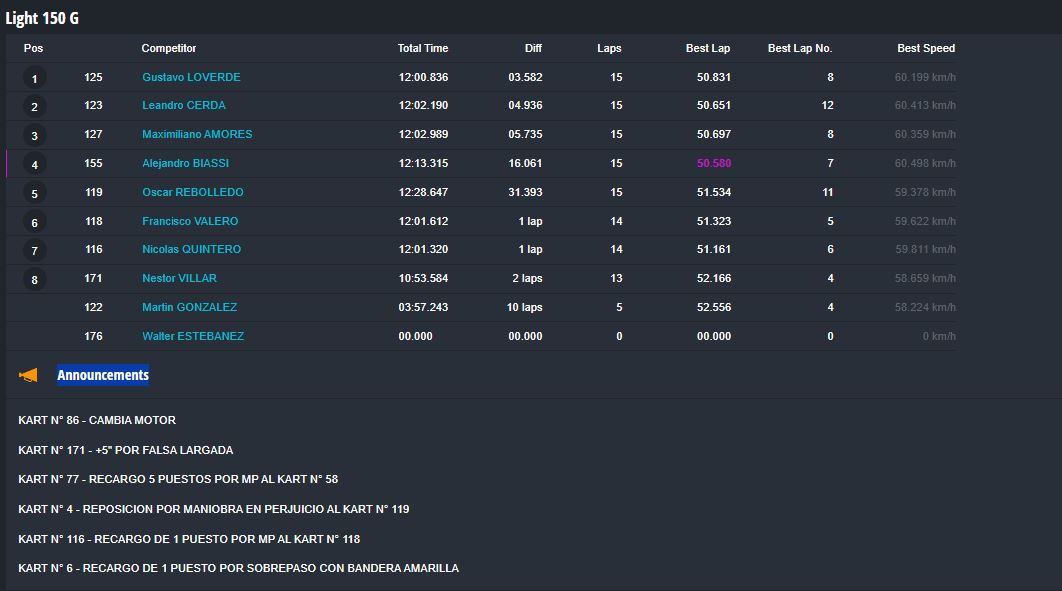Screen dimensions: 1062x591
Task: Click the Competitor column header
Action: (169, 48)
